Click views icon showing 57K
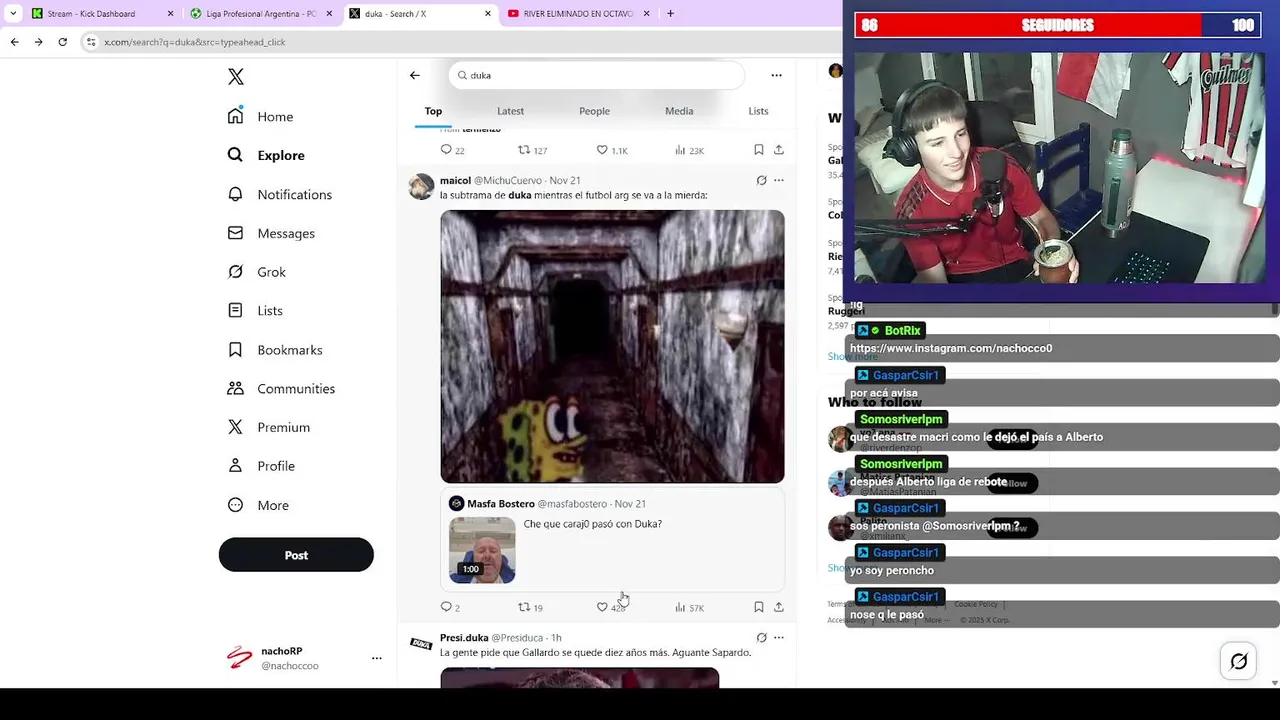This screenshot has height=720, width=1280. point(680,607)
